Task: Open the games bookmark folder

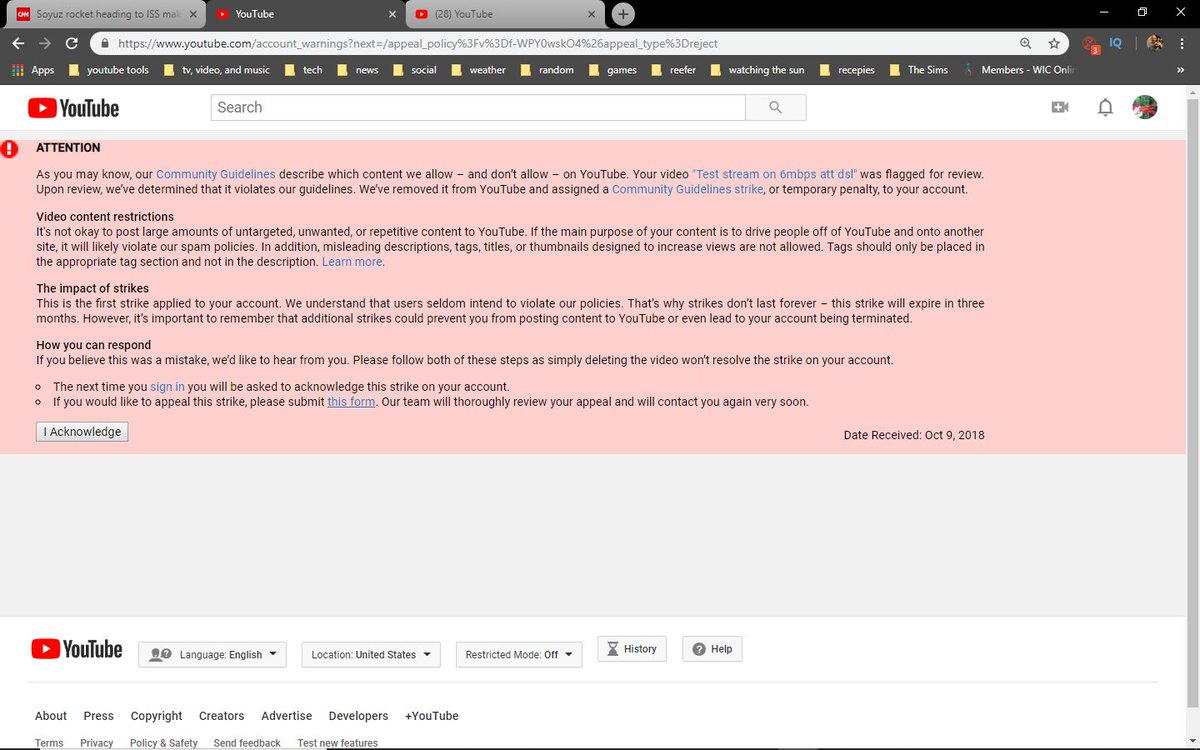Action: (612, 70)
